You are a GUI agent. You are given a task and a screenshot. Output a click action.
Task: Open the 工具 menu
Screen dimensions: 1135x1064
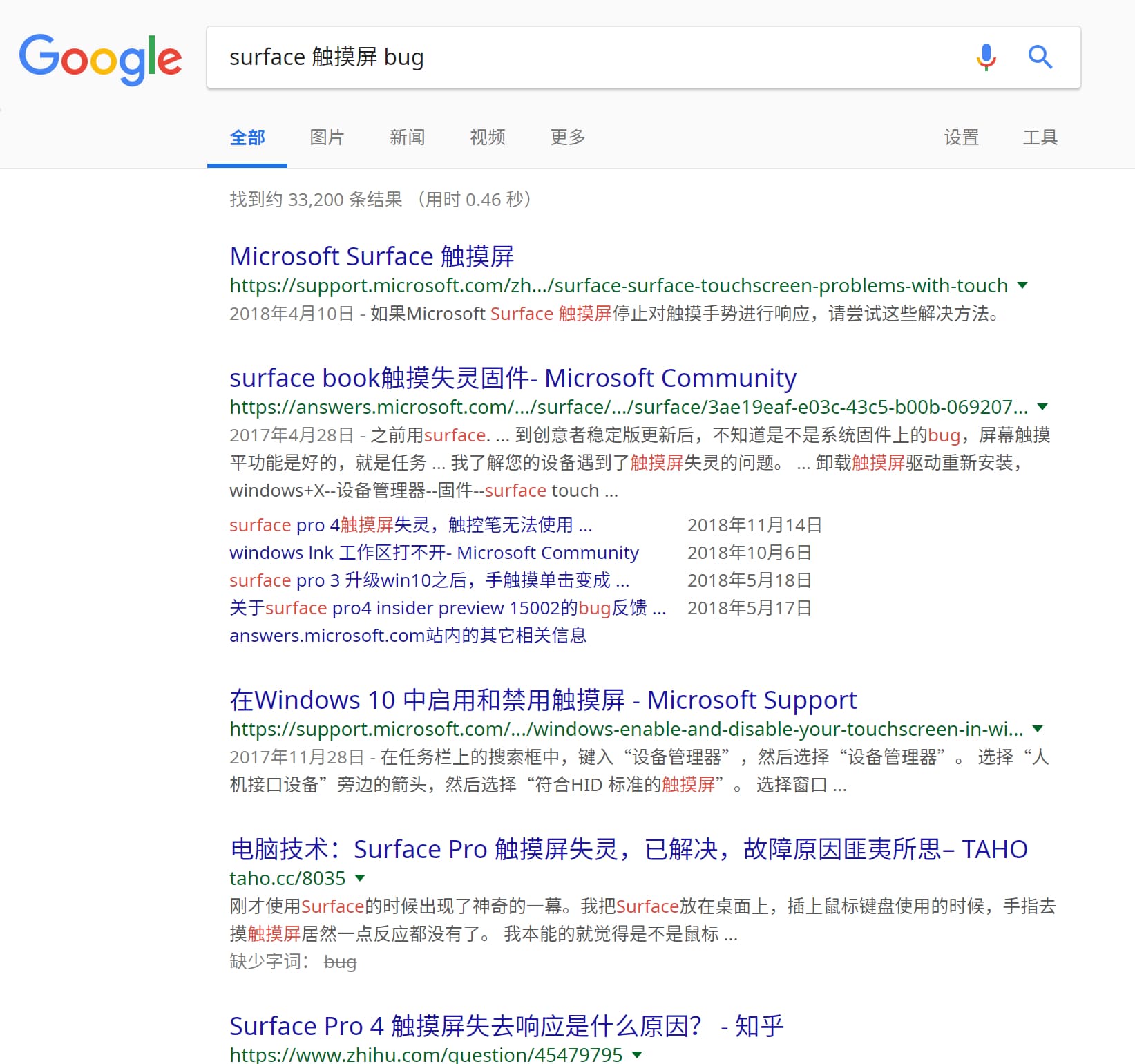(x=1040, y=137)
